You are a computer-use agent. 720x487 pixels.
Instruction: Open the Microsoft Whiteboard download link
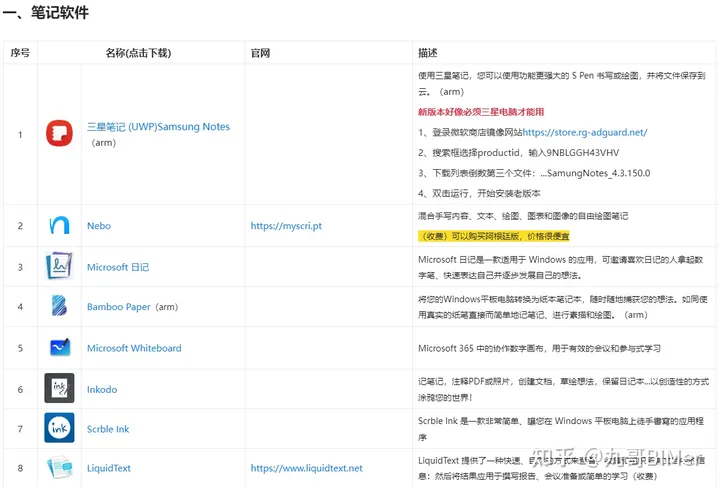tap(134, 348)
